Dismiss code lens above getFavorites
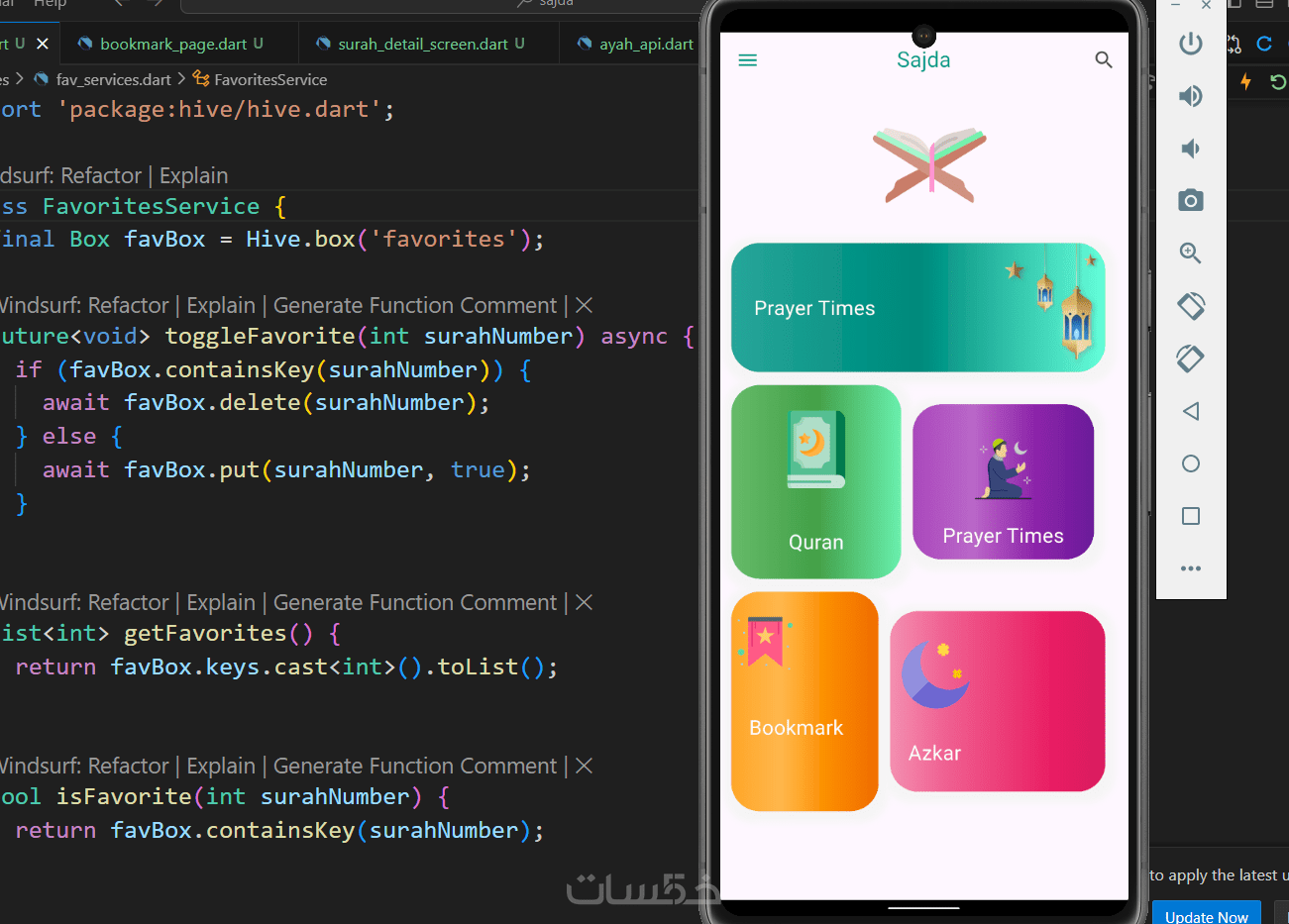Image resolution: width=1289 pixels, height=924 pixels. point(585,602)
